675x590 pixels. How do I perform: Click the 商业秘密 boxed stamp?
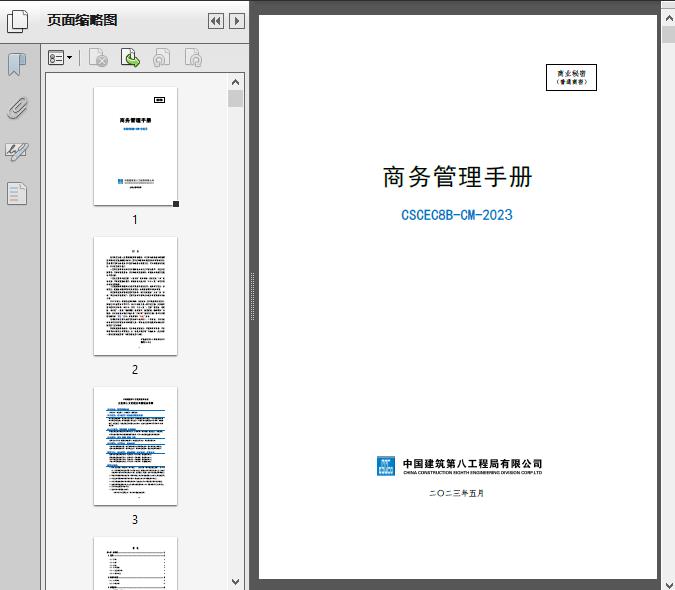tap(571, 77)
